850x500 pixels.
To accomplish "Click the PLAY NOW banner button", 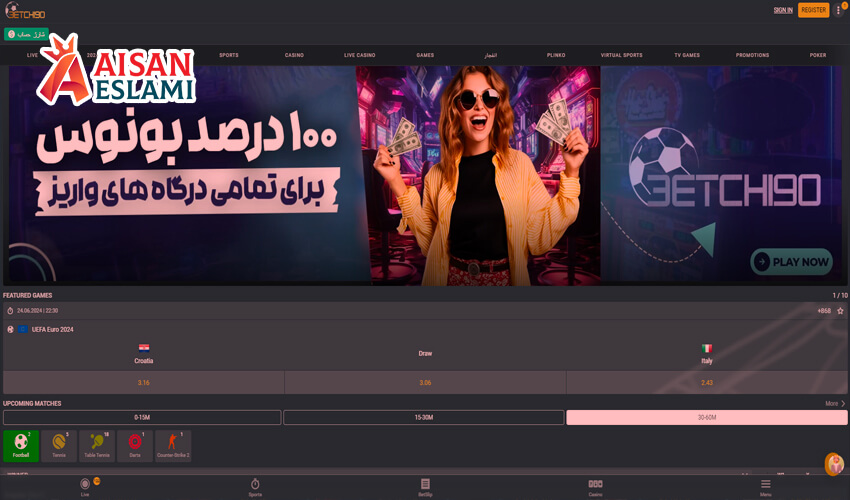I will (791, 262).
